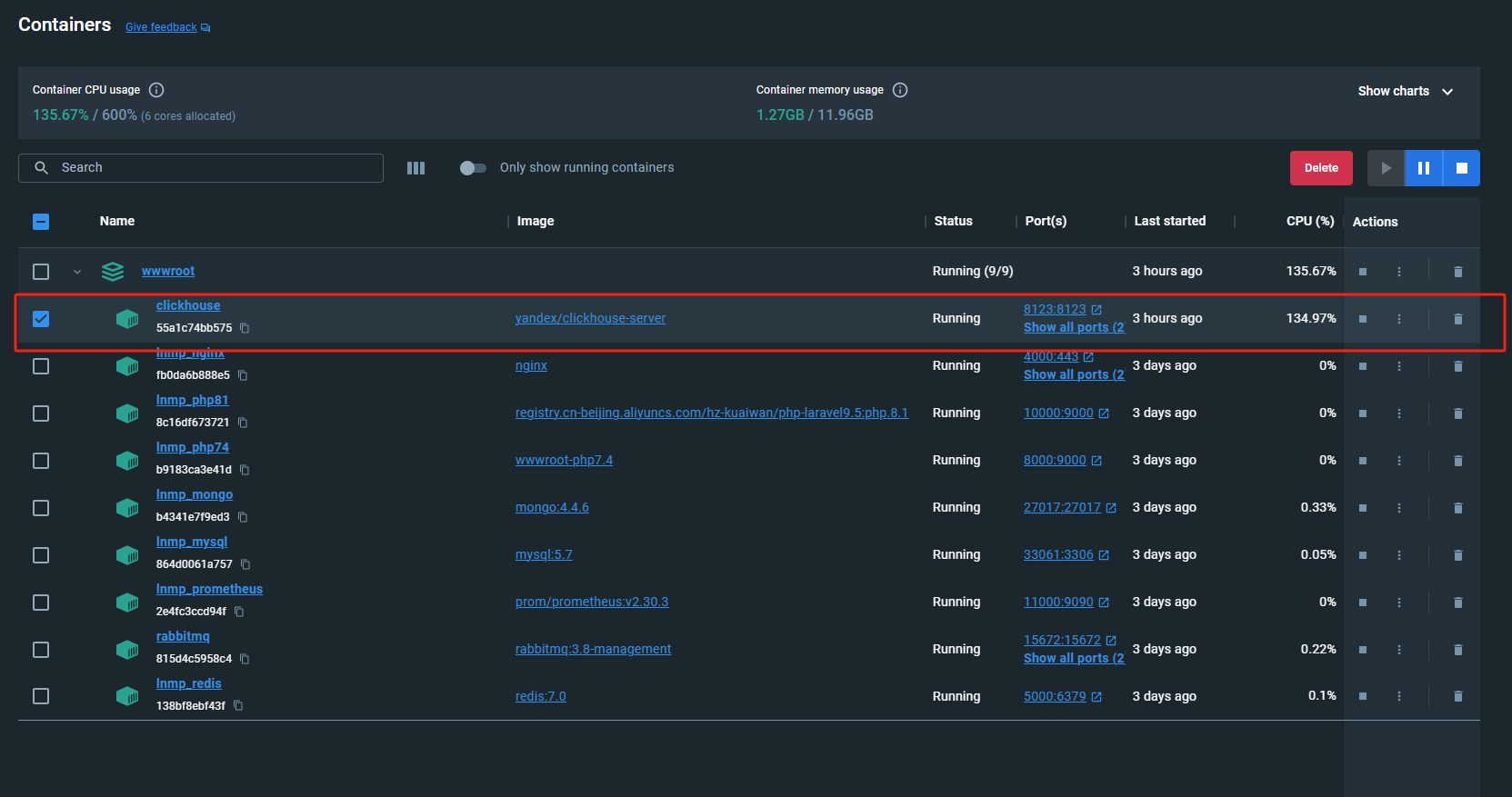Screen dimensions: 1512x797
Task: Check the lnmp_nginx container checkbox
Action: pyautogui.click(x=41, y=366)
